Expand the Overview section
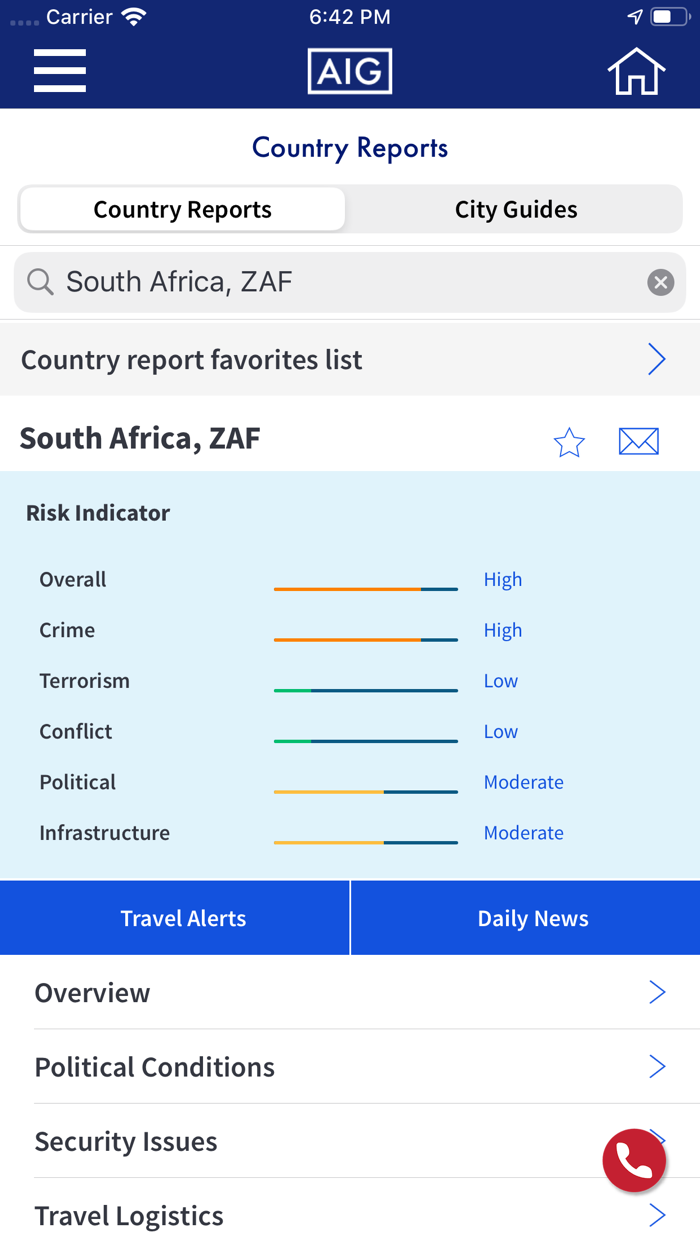This screenshot has height=1244, width=700. pyautogui.click(x=350, y=992)
